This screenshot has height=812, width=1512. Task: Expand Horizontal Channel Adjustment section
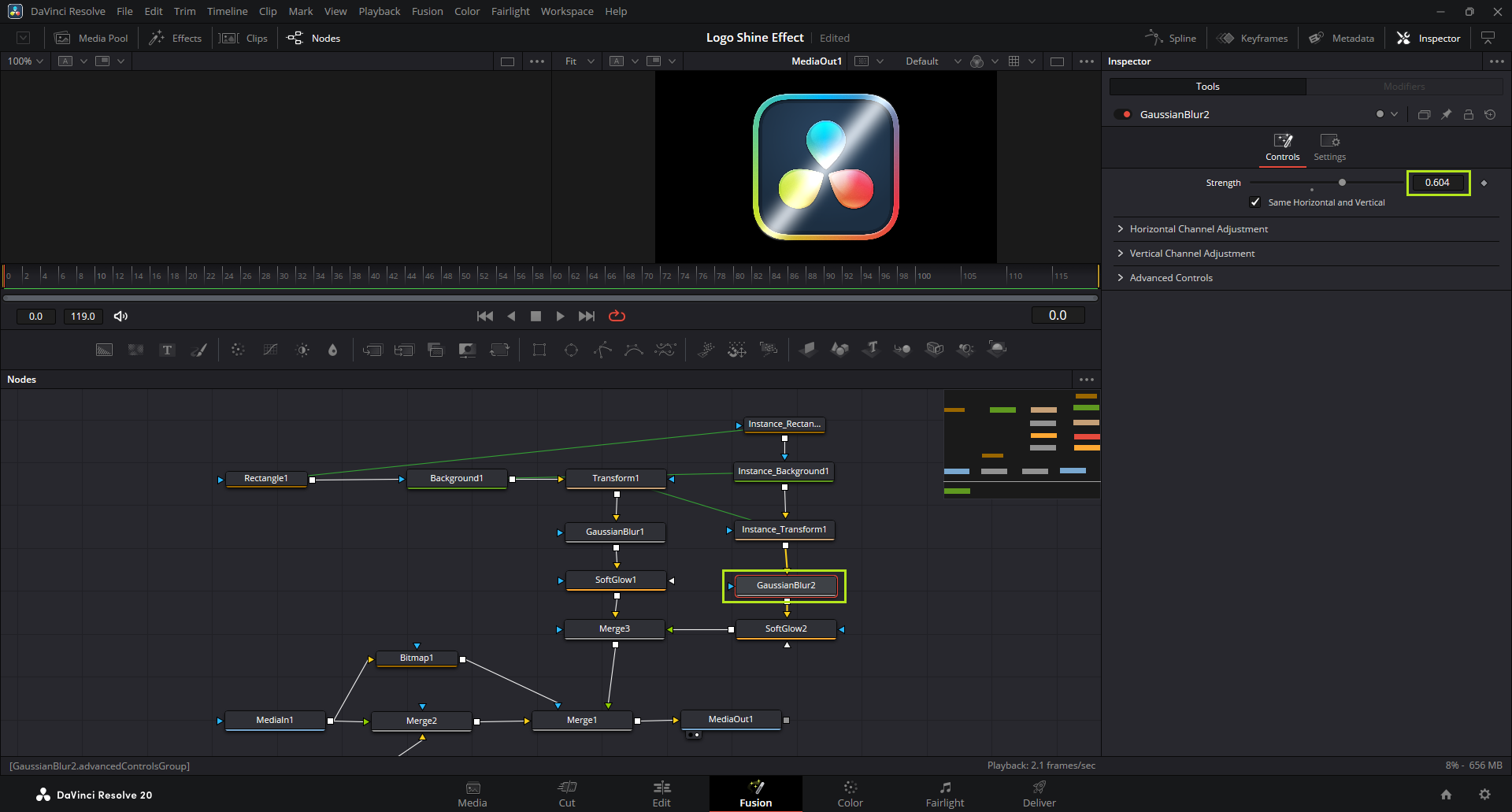(1198, 229)
